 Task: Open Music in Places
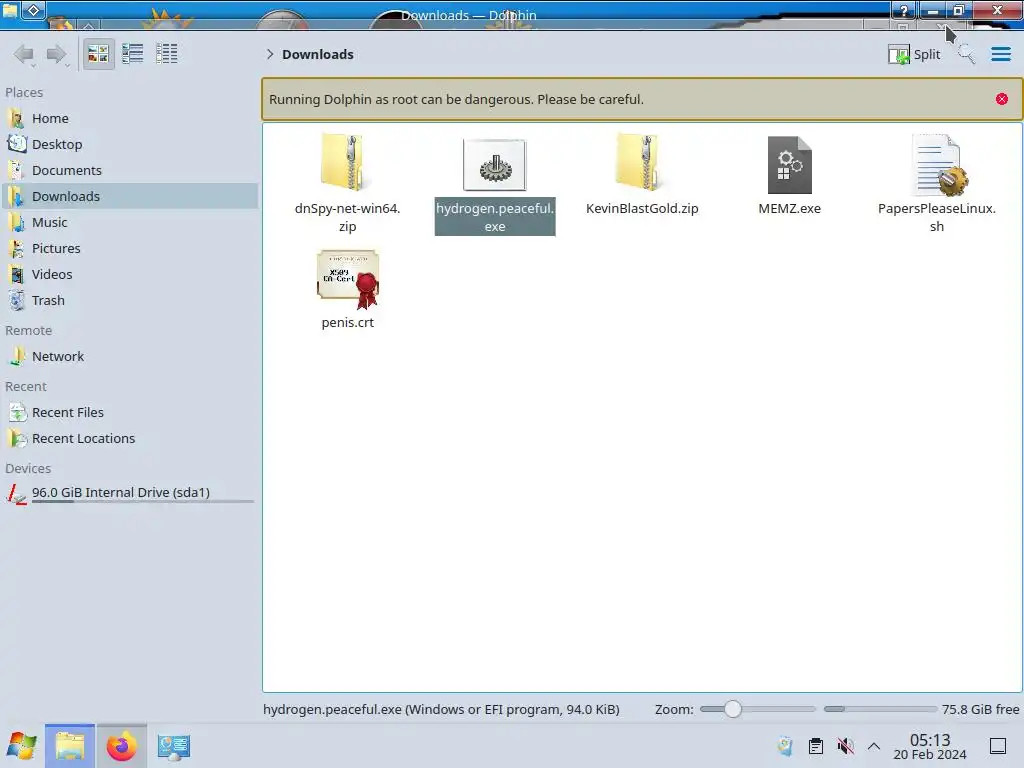[x=129, y=222]
